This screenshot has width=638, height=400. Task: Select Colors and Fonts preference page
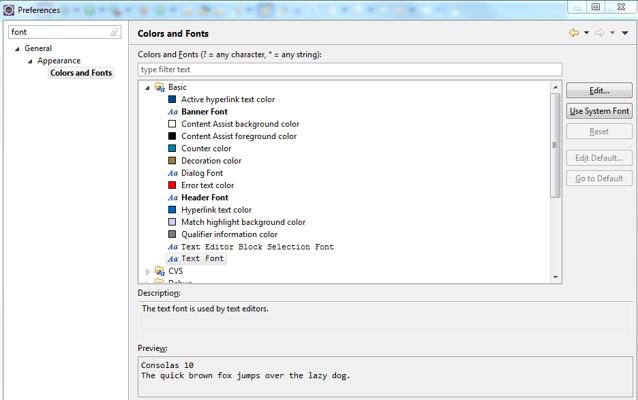[81, 73]
